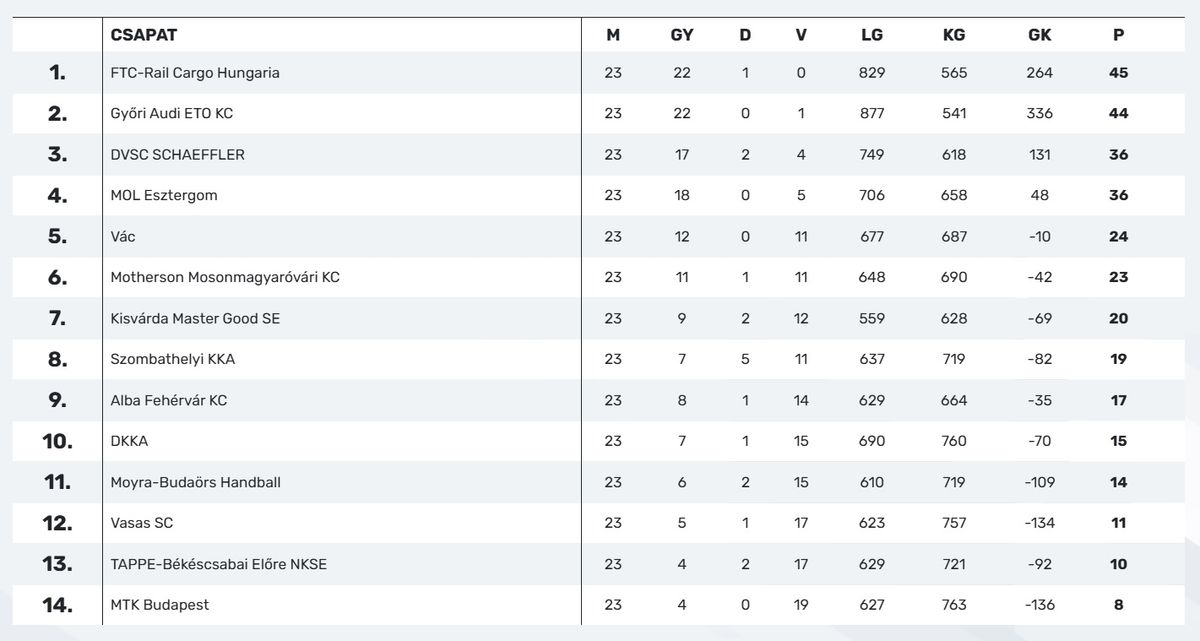Click the P points column header
Image resolution: width=1200 pixels, height=641 pixels.
click(1118, 35)
